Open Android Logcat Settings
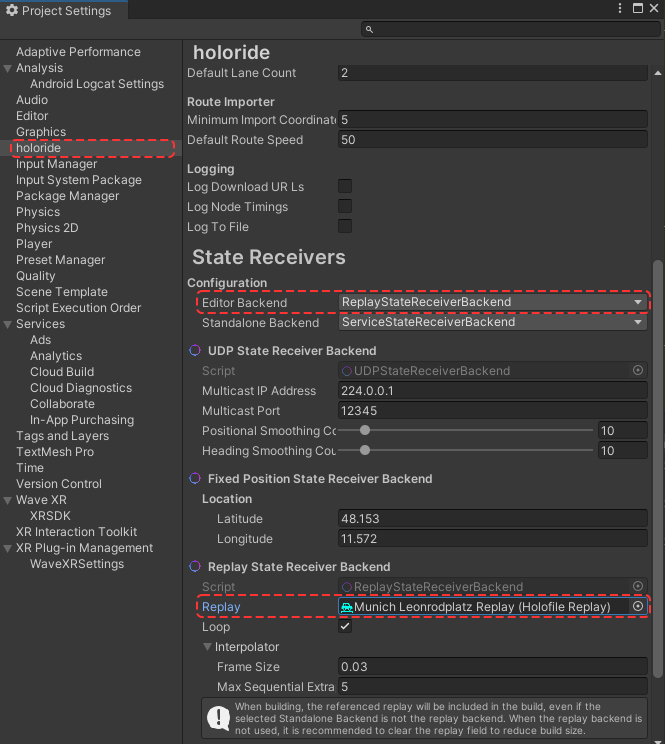The image size is (665, 744). tap(97, 84)
